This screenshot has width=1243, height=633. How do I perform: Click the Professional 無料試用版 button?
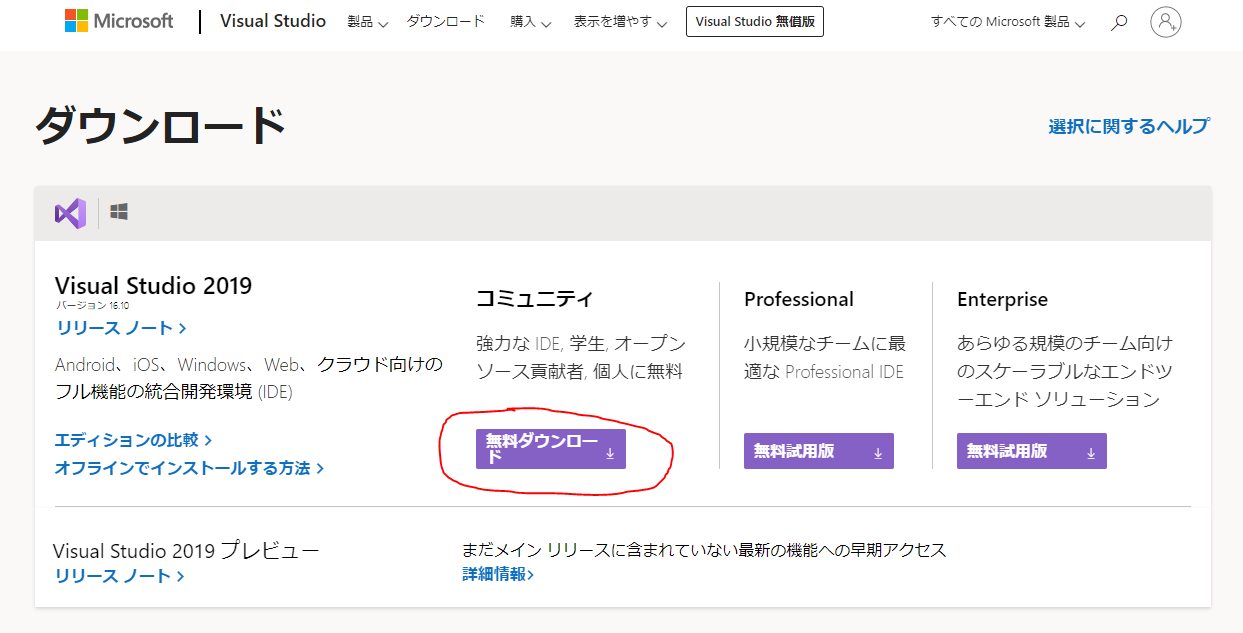coord(819,451)
